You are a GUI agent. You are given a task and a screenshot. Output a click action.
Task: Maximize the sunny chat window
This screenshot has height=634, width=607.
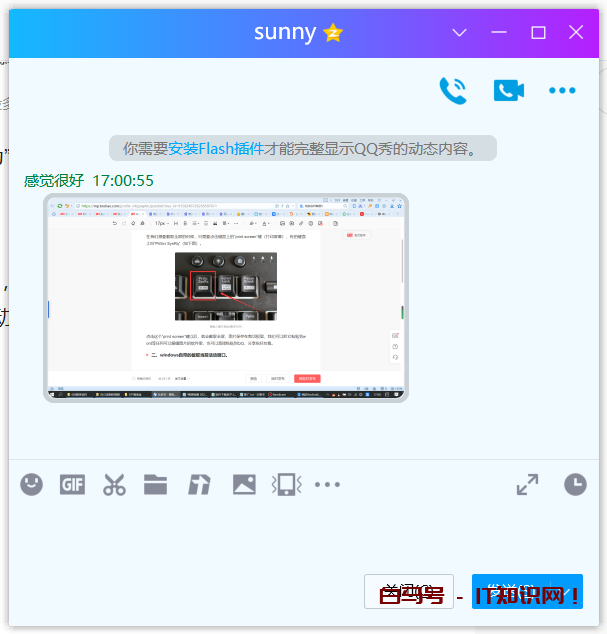[538, 32]
